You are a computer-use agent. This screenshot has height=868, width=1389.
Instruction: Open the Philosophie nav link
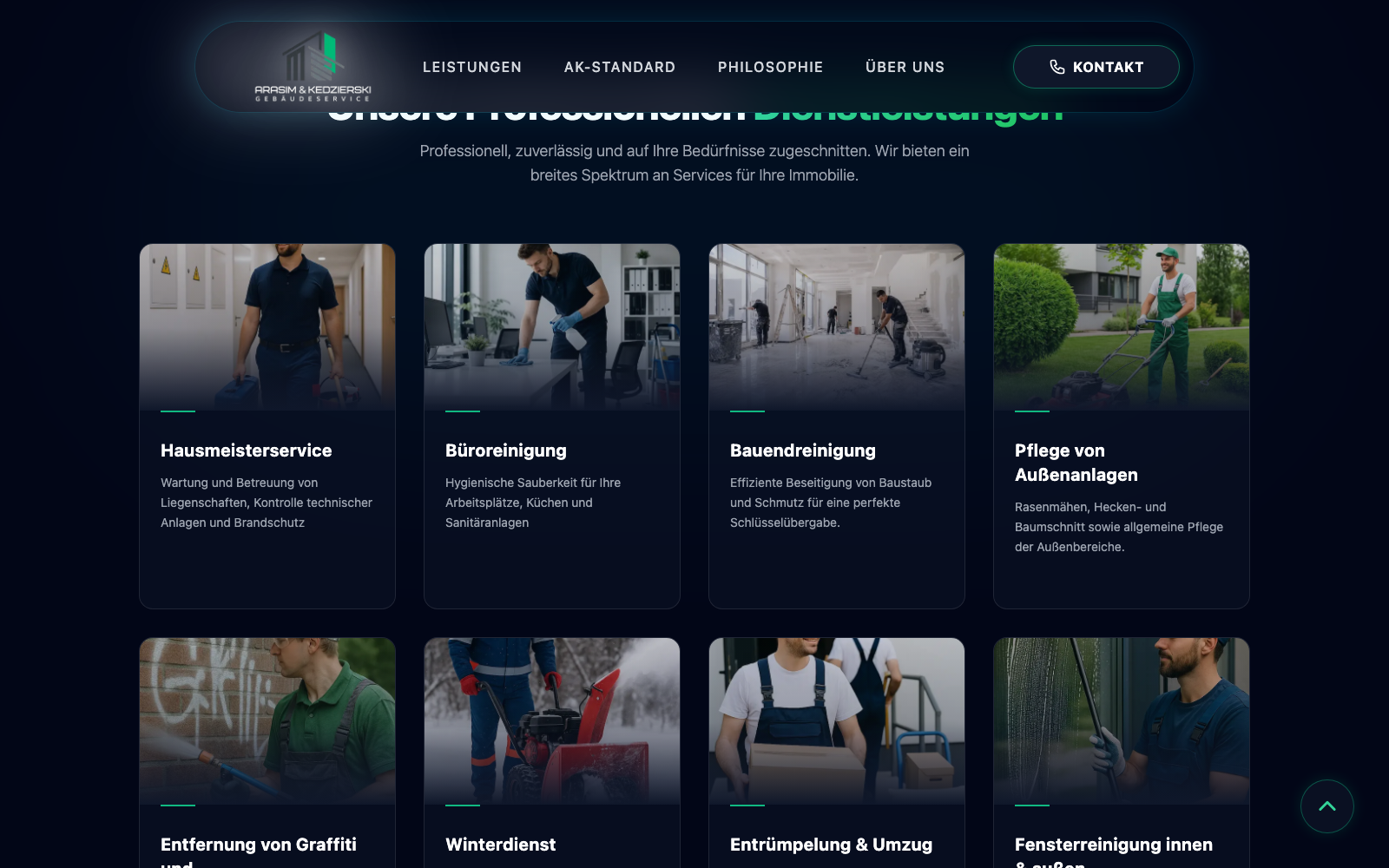tap(771, 67)
